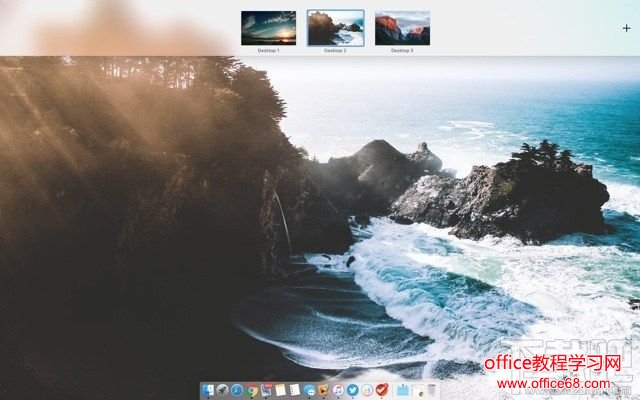This screenshot has height=400, width=640.
Task: Open Twitter bird icon in dock
Action: pyautogui.click(x=353, y=390)
